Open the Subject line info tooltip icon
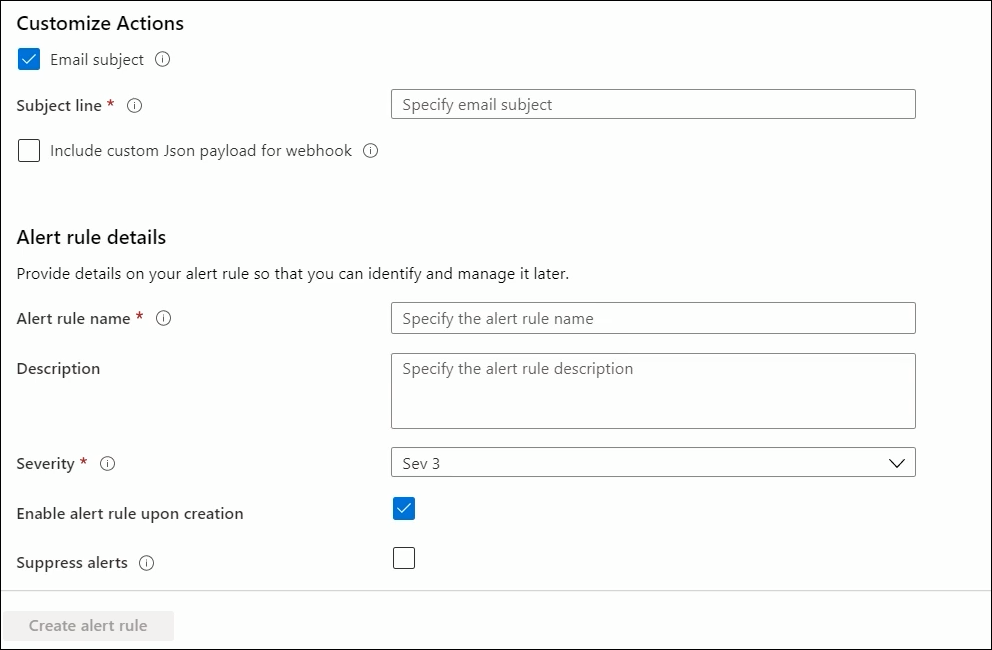 click(x=134, y=106)
